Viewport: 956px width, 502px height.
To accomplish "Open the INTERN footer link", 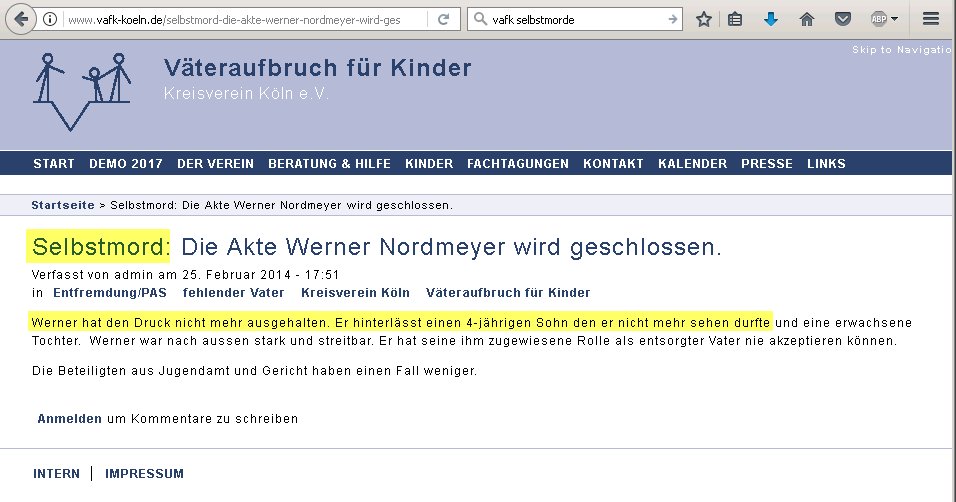I will pyautogui.click(x=56, y=473).
